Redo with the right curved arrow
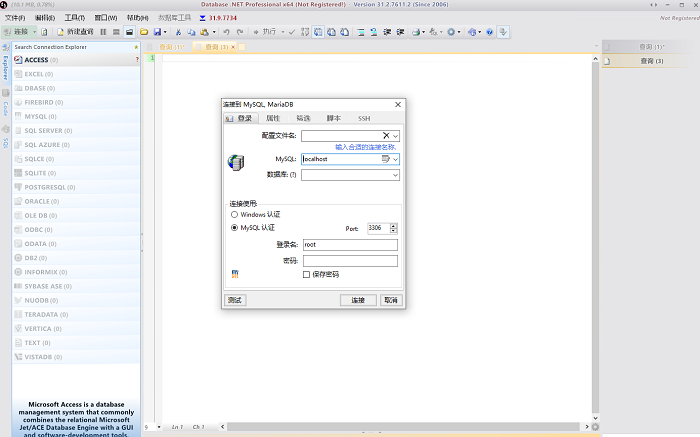This screenshot has width=700, height=437. click(240, 32)
